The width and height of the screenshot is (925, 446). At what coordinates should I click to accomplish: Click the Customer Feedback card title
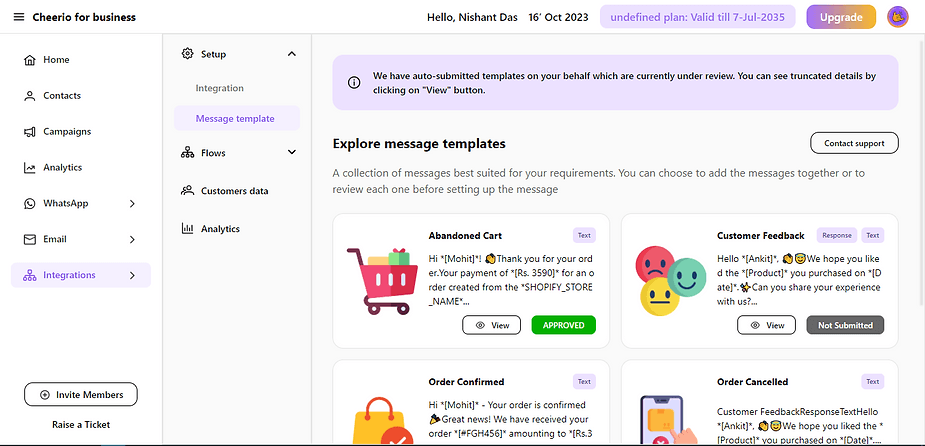tap(760, 235)
